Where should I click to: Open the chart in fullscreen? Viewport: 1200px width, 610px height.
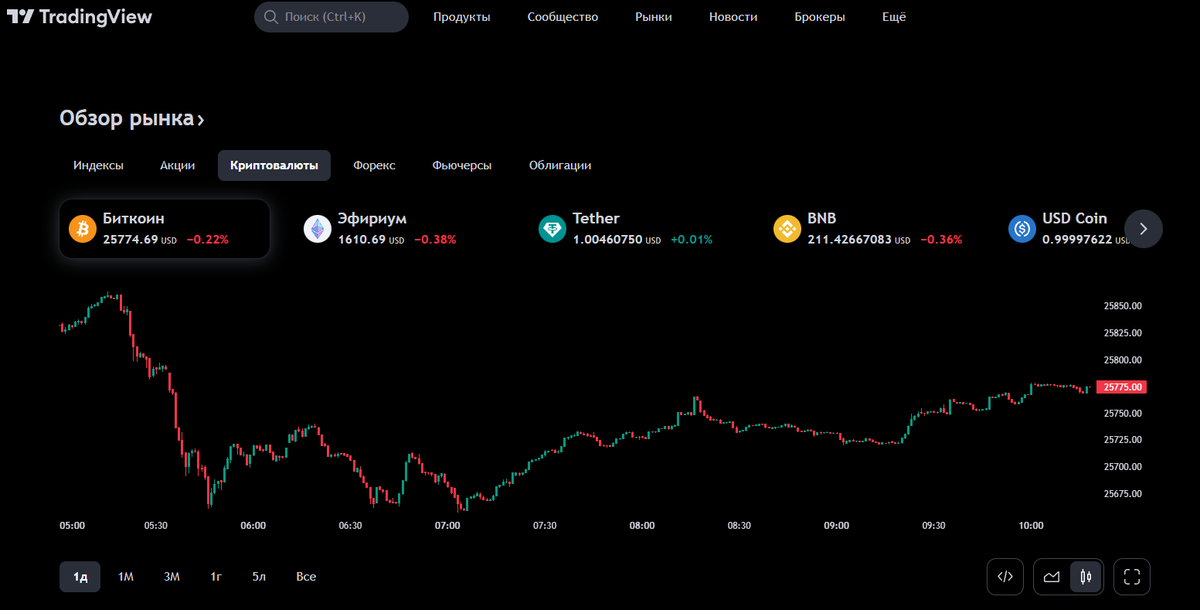1132,577
